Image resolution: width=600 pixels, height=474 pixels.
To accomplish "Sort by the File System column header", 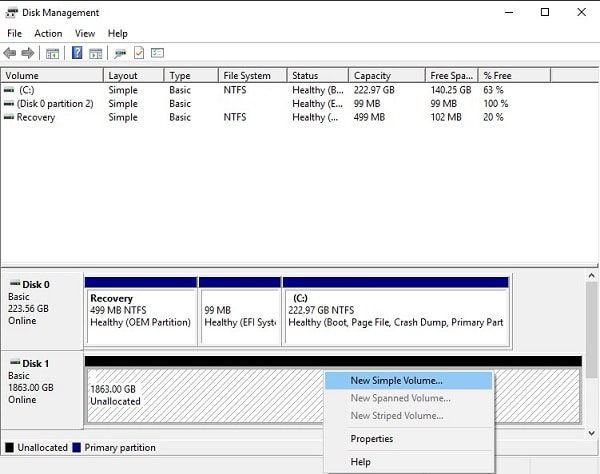I will click(x=253, y=75).
